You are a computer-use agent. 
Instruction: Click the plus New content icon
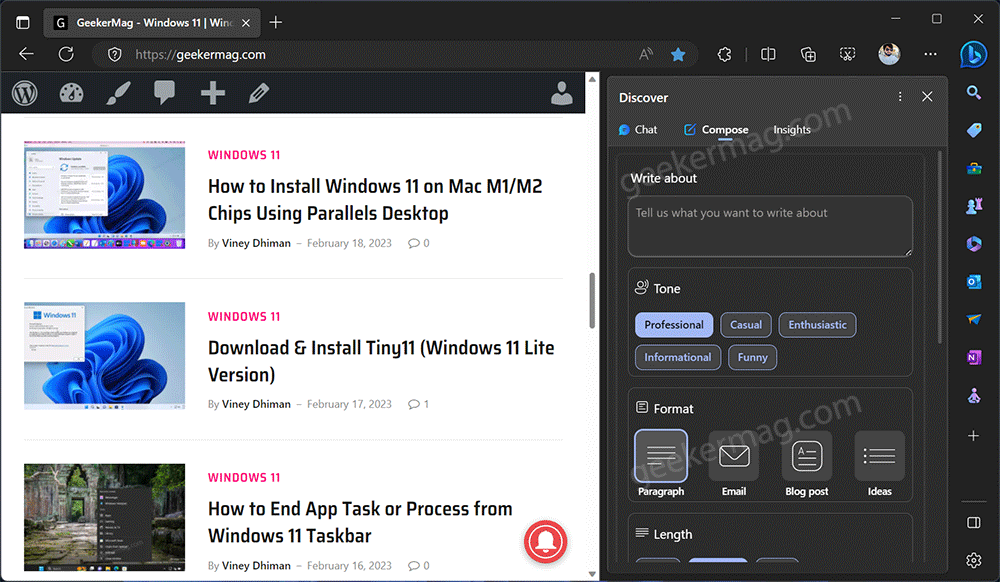(212, 93)
